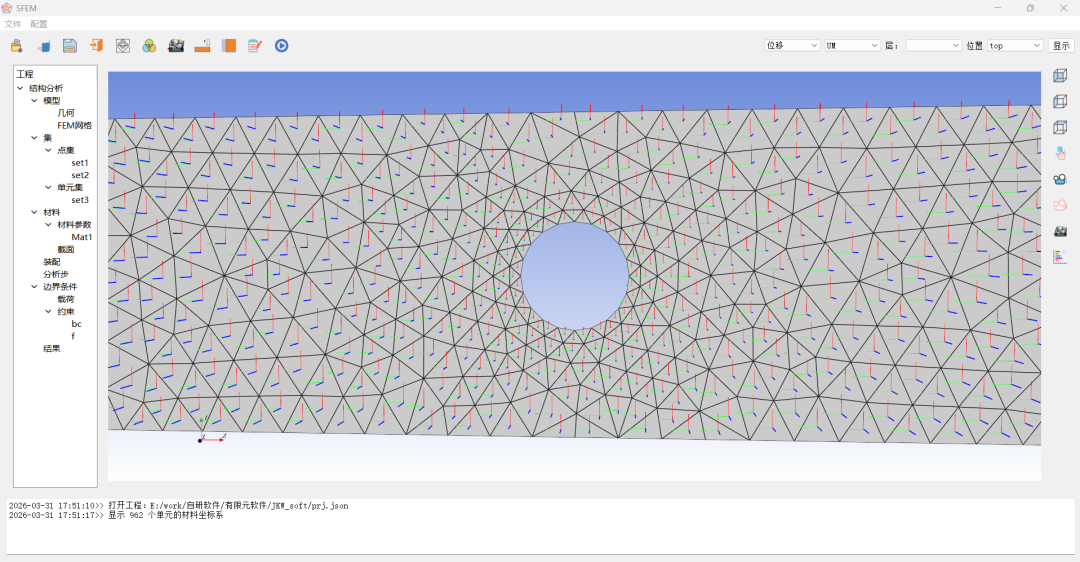Collapse the 点集 tree node
Image resolution: width=1080 pixels, height=562 pixels.
point(48,150)
